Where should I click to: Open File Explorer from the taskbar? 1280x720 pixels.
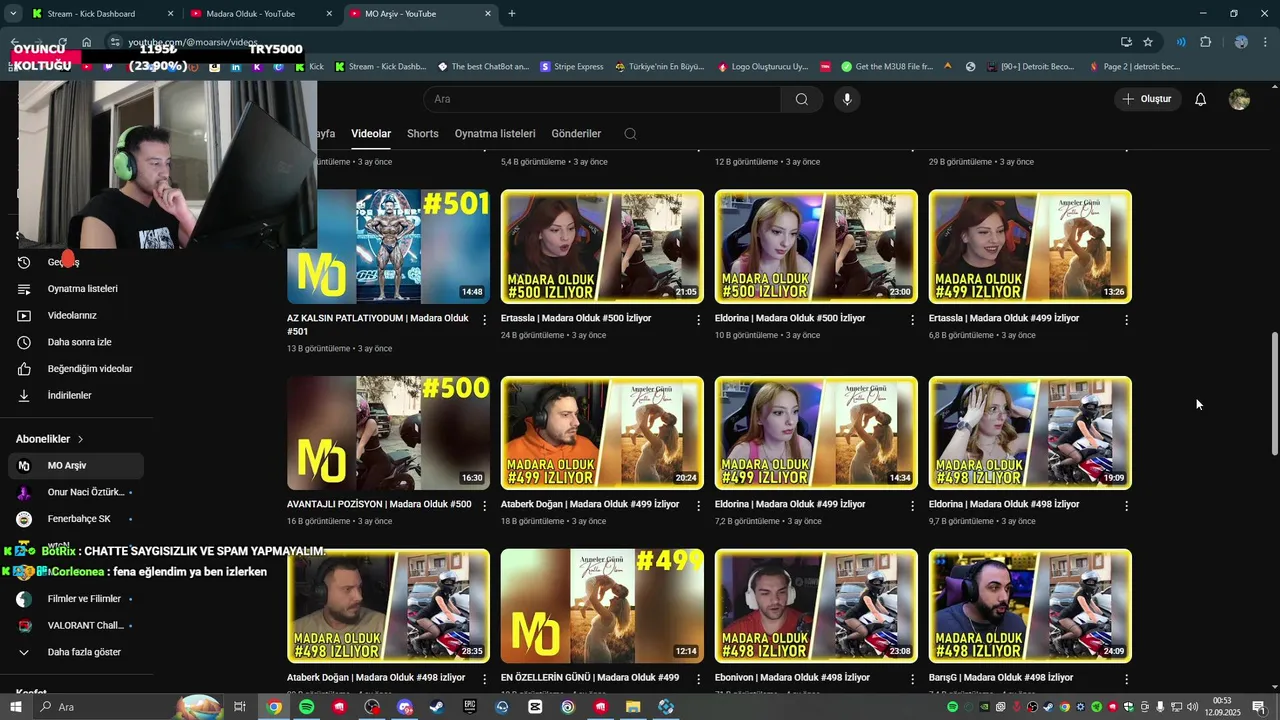(633, 707)
